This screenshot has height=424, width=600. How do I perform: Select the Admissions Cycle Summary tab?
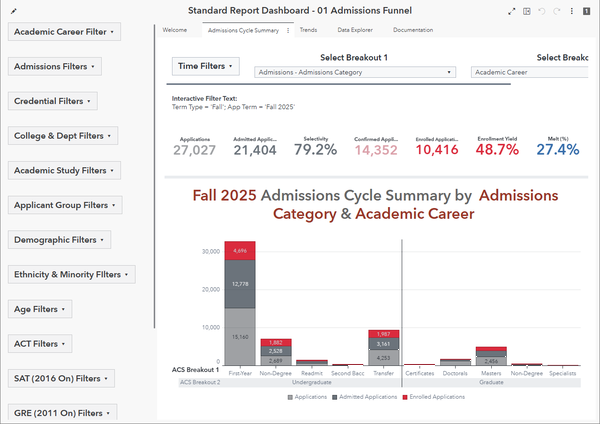(x=243, y=31)
